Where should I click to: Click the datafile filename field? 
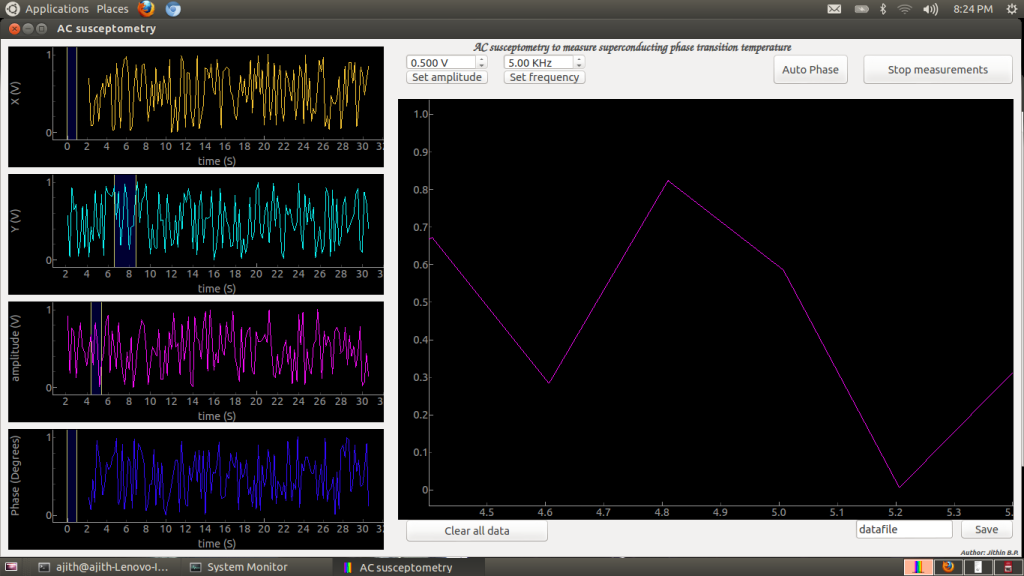click(x=904, y=530)
